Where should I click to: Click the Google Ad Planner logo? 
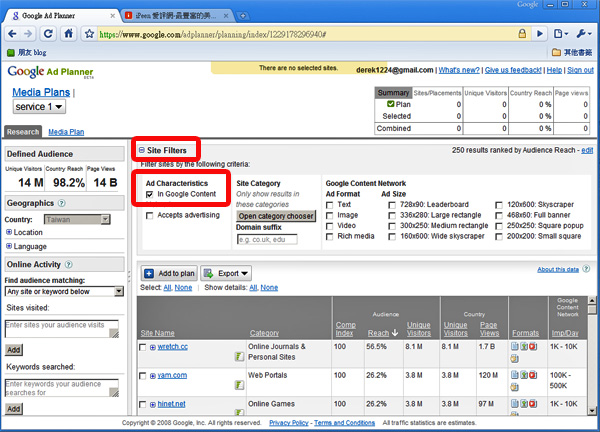(x=51, y=72)
